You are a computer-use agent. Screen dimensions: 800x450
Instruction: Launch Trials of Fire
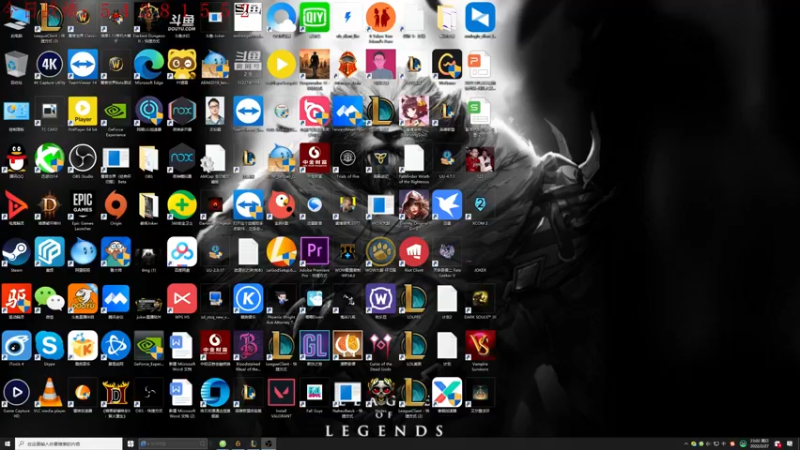click(x=347, y=158)
